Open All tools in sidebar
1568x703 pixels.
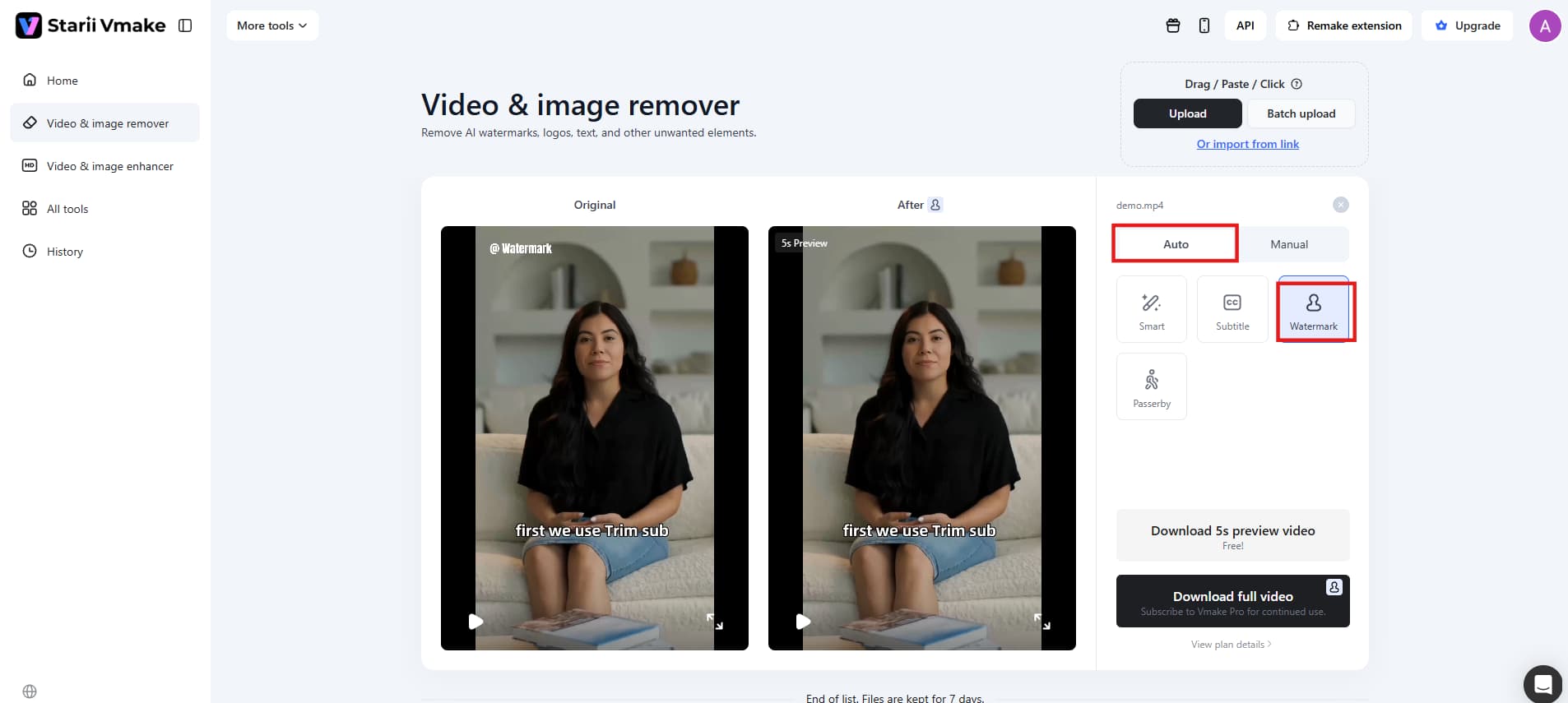point(104,209)
